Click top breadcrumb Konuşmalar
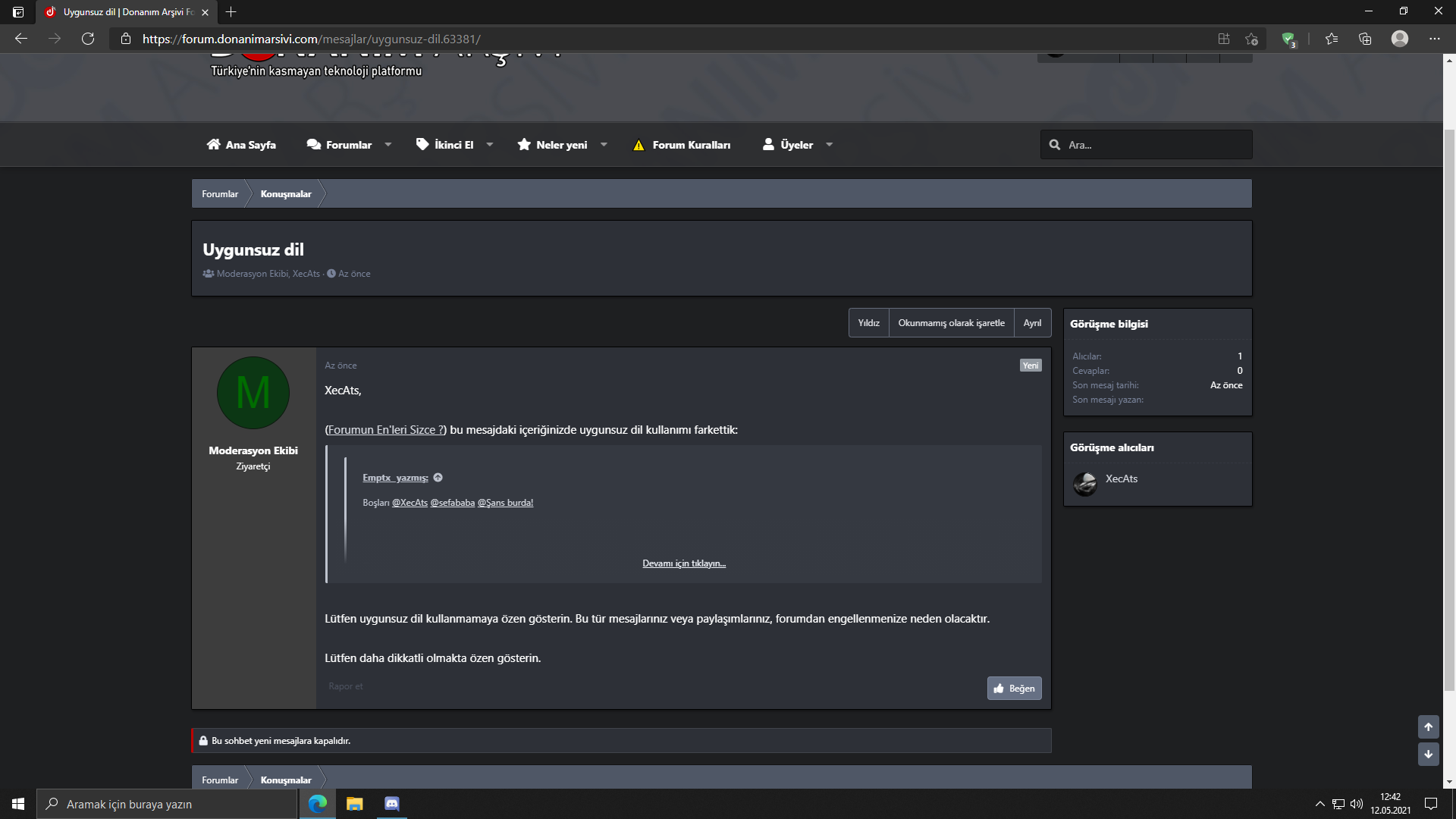1456x819 pixels. (x=286, y=194)
